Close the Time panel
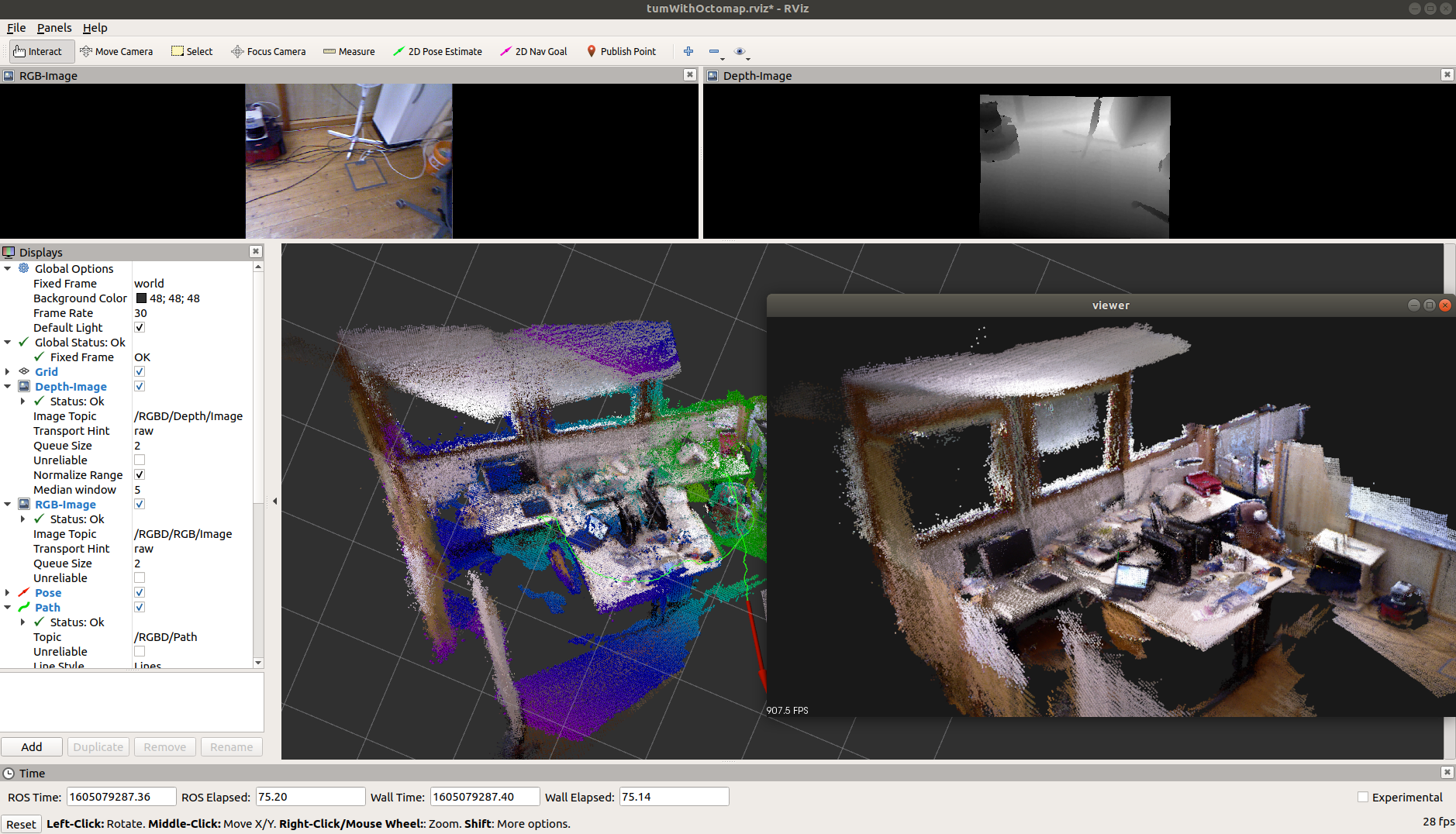Screen dimensions: 1456x834 pos(1447,773)
